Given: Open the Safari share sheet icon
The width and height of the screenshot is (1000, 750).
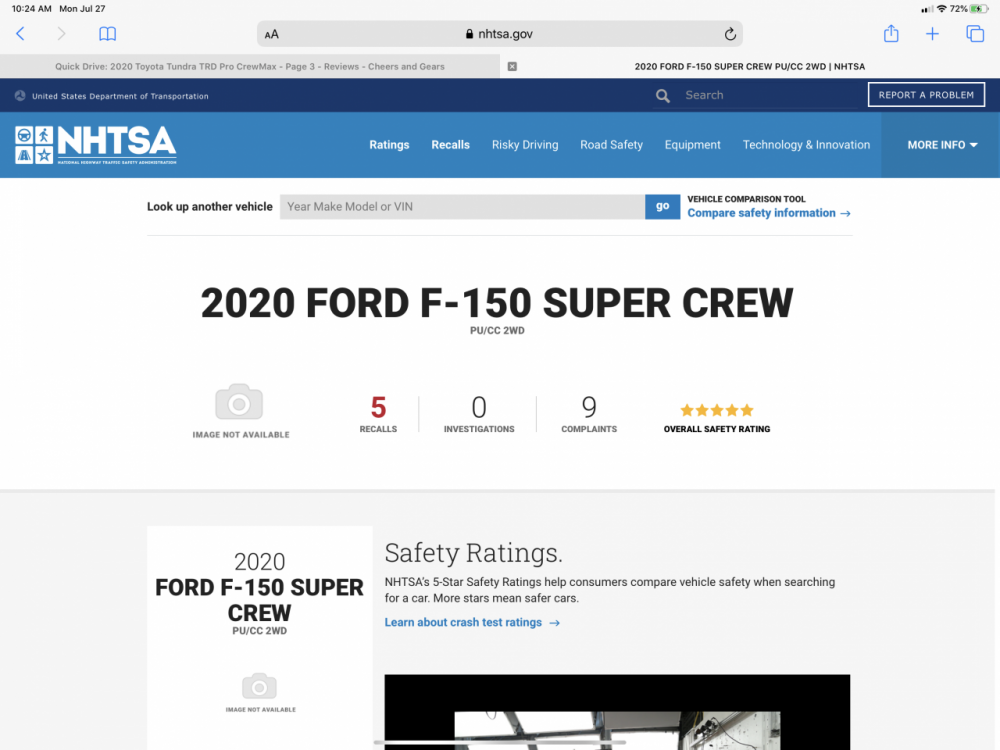Looking at the screenshot, I should (x=891, y=34).
